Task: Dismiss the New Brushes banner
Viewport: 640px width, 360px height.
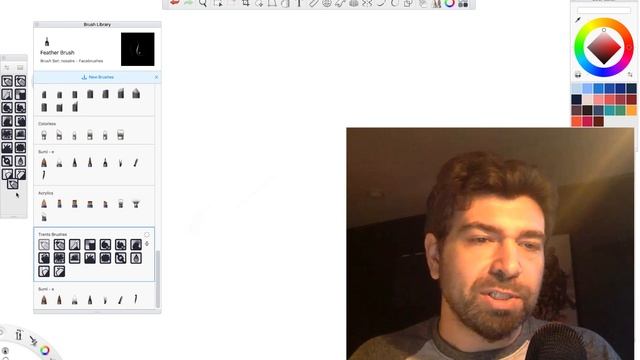Action: point(156,77)
